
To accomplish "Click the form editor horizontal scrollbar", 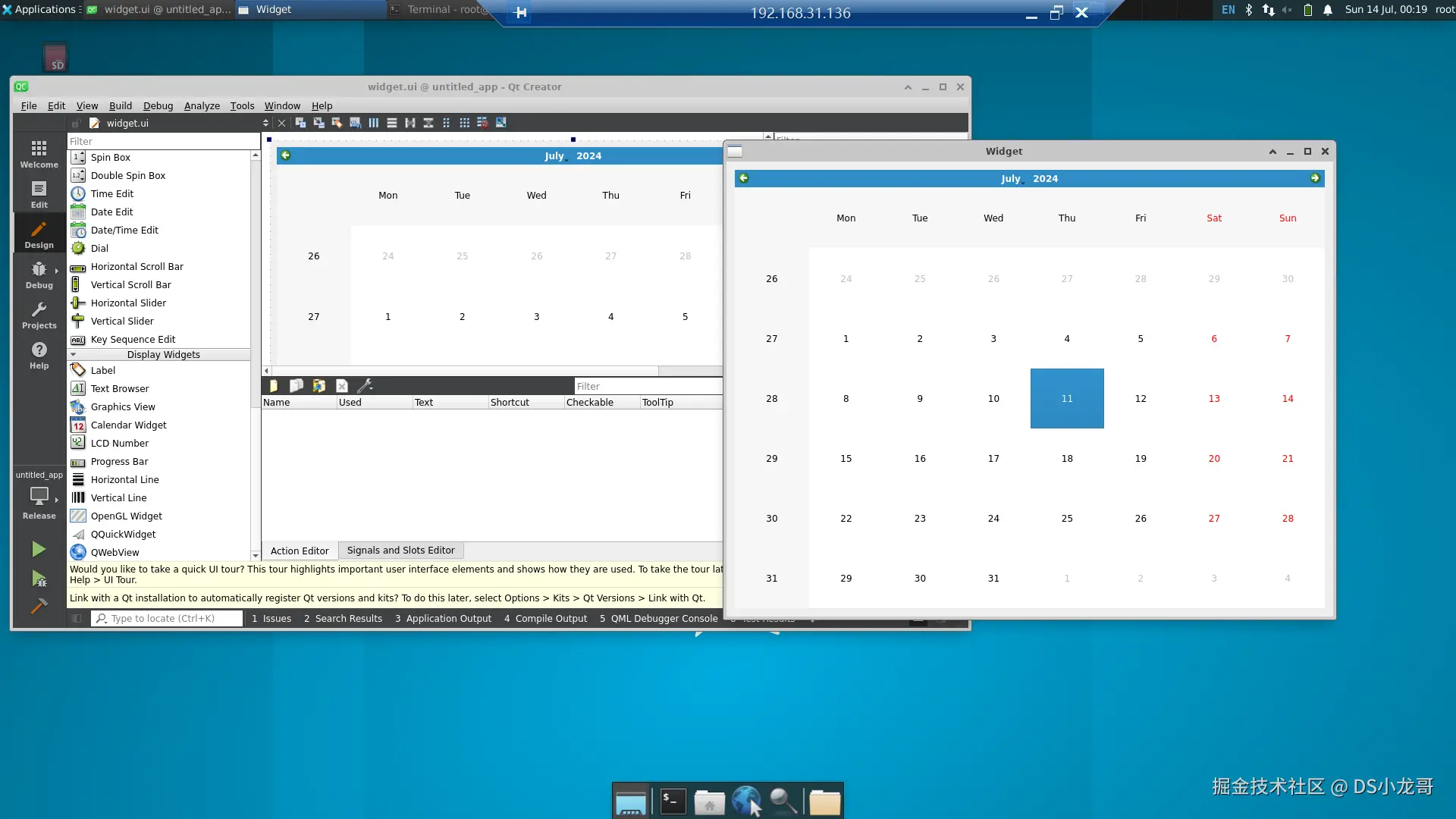I will point(463,371).
